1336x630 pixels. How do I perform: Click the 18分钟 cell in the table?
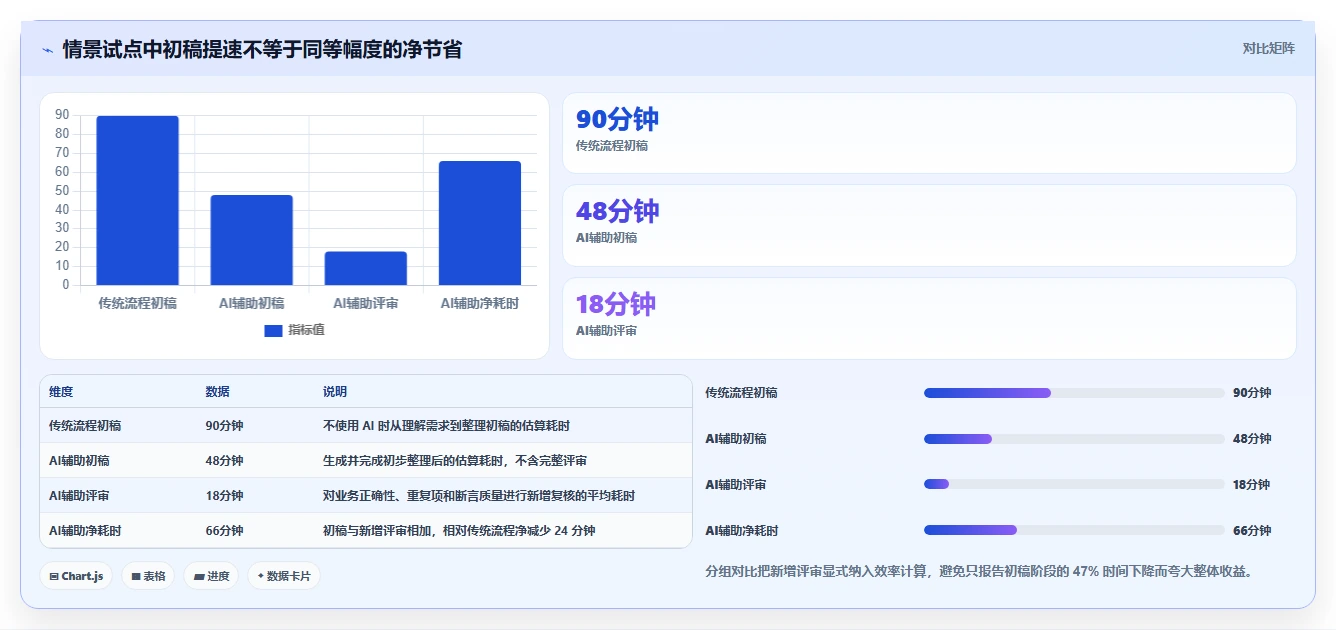coord(224,496)
